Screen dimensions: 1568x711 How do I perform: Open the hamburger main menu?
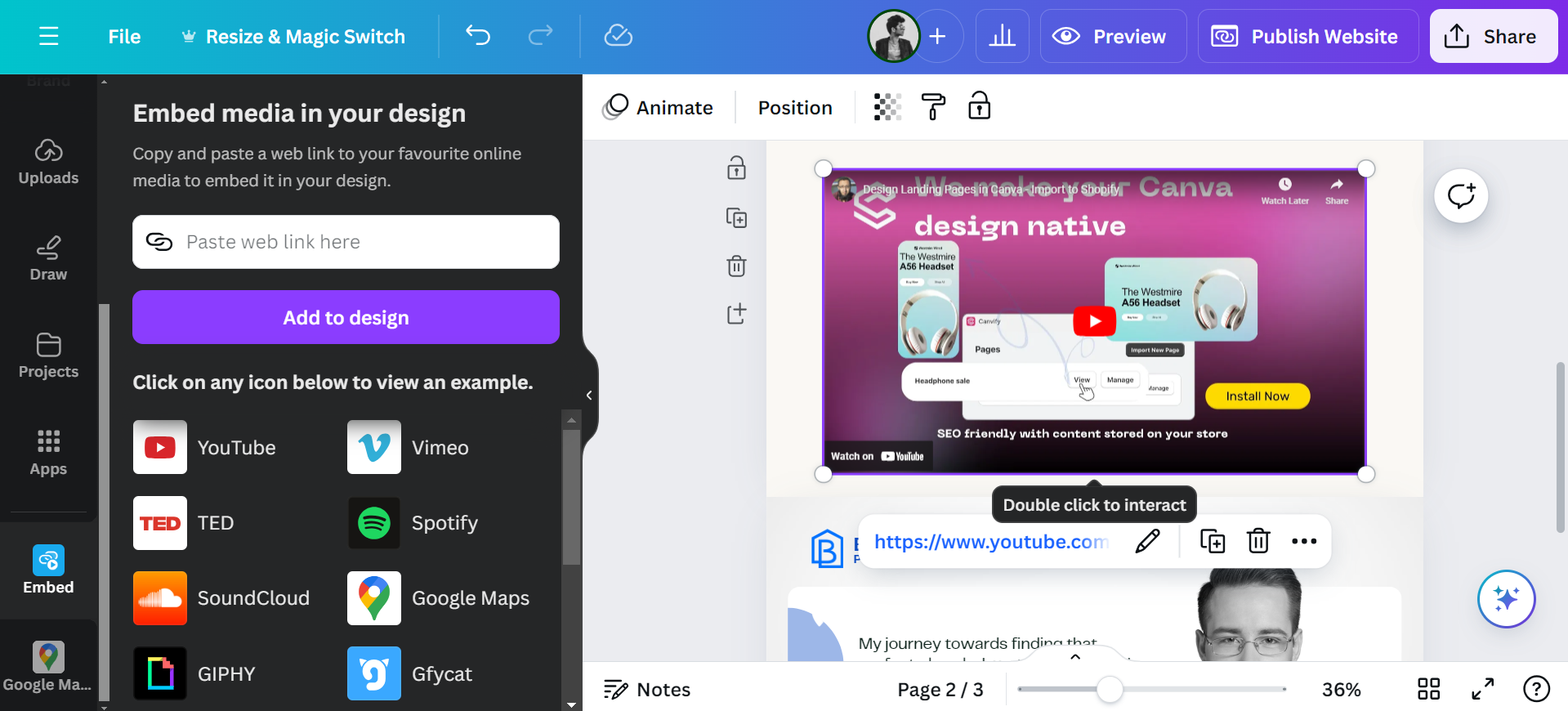point(49,36)
